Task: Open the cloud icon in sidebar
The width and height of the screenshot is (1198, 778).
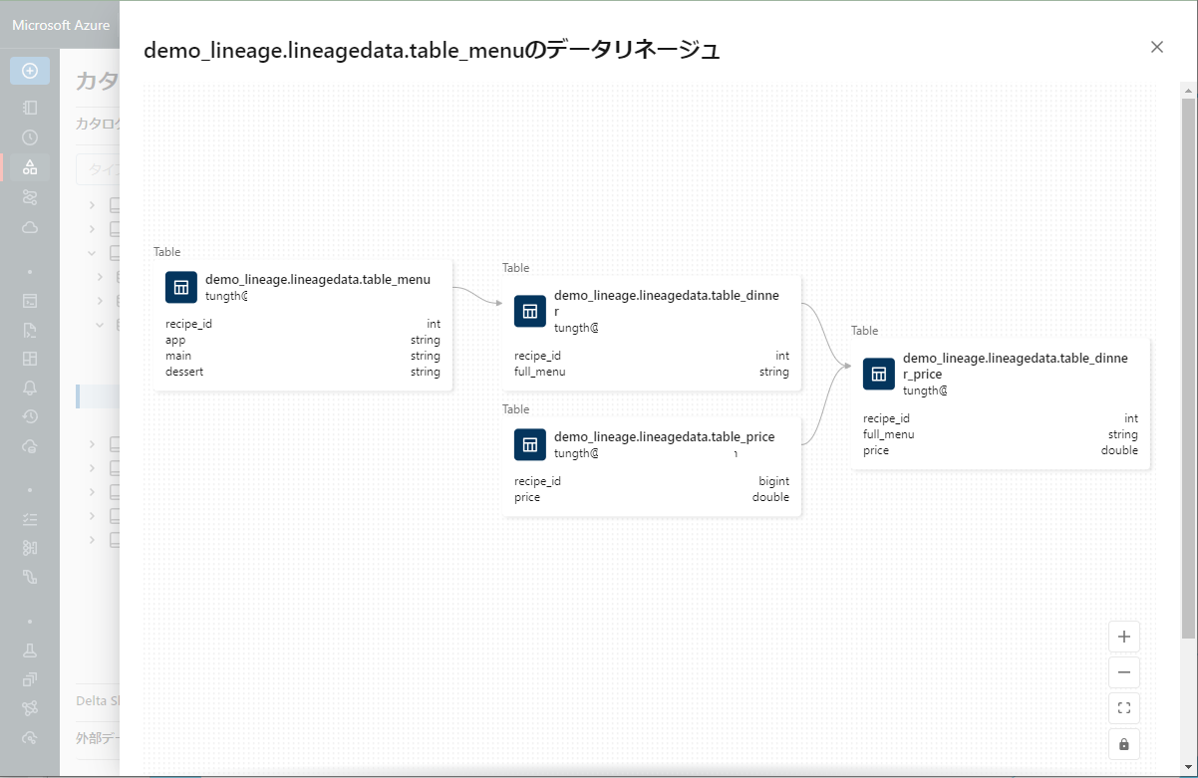Action: click(x=30, y=227)
